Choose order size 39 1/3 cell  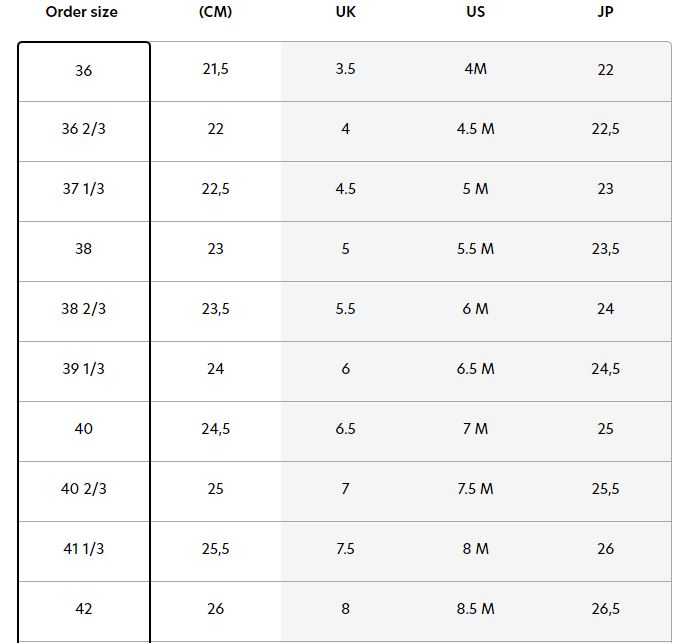(84, 369)
